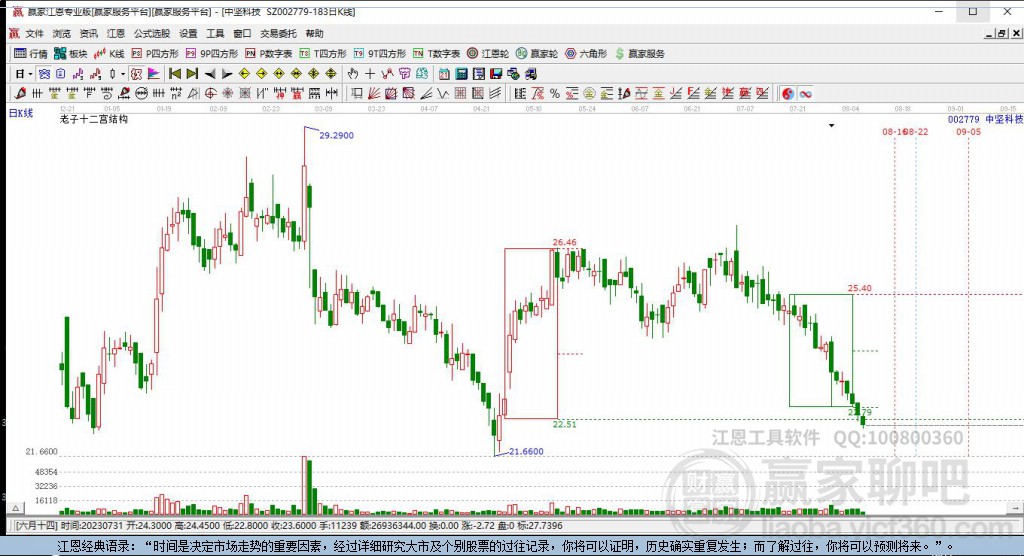Open the 江恩轮 Gann wheel
The height and width of the screenshot is (556, 1024).
(x=487, y=54)
